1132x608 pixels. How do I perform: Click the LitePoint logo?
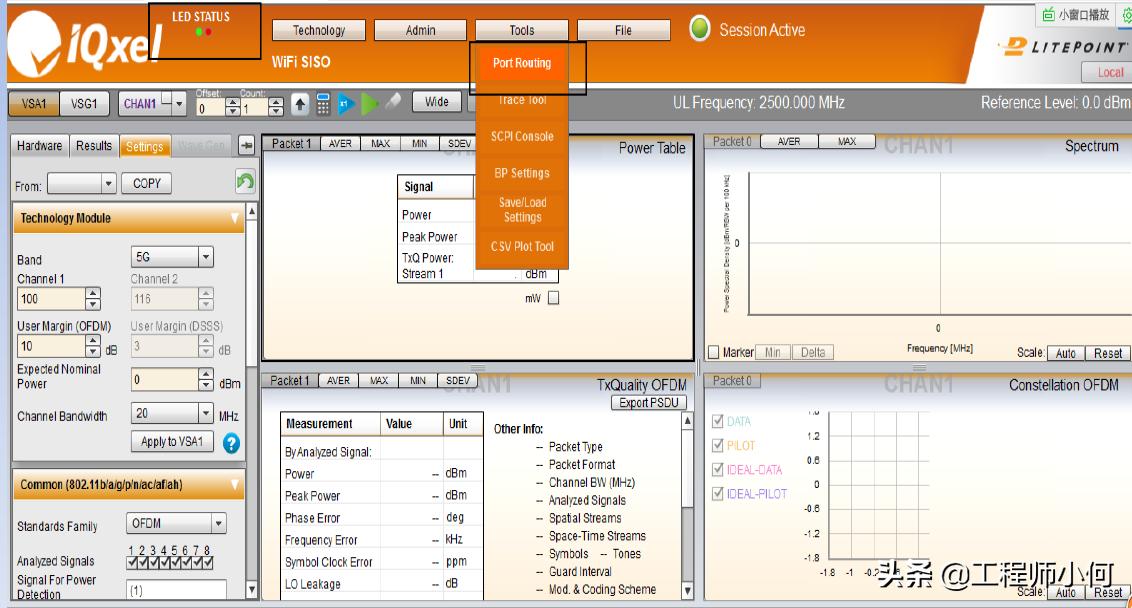tap(1062, 48)
